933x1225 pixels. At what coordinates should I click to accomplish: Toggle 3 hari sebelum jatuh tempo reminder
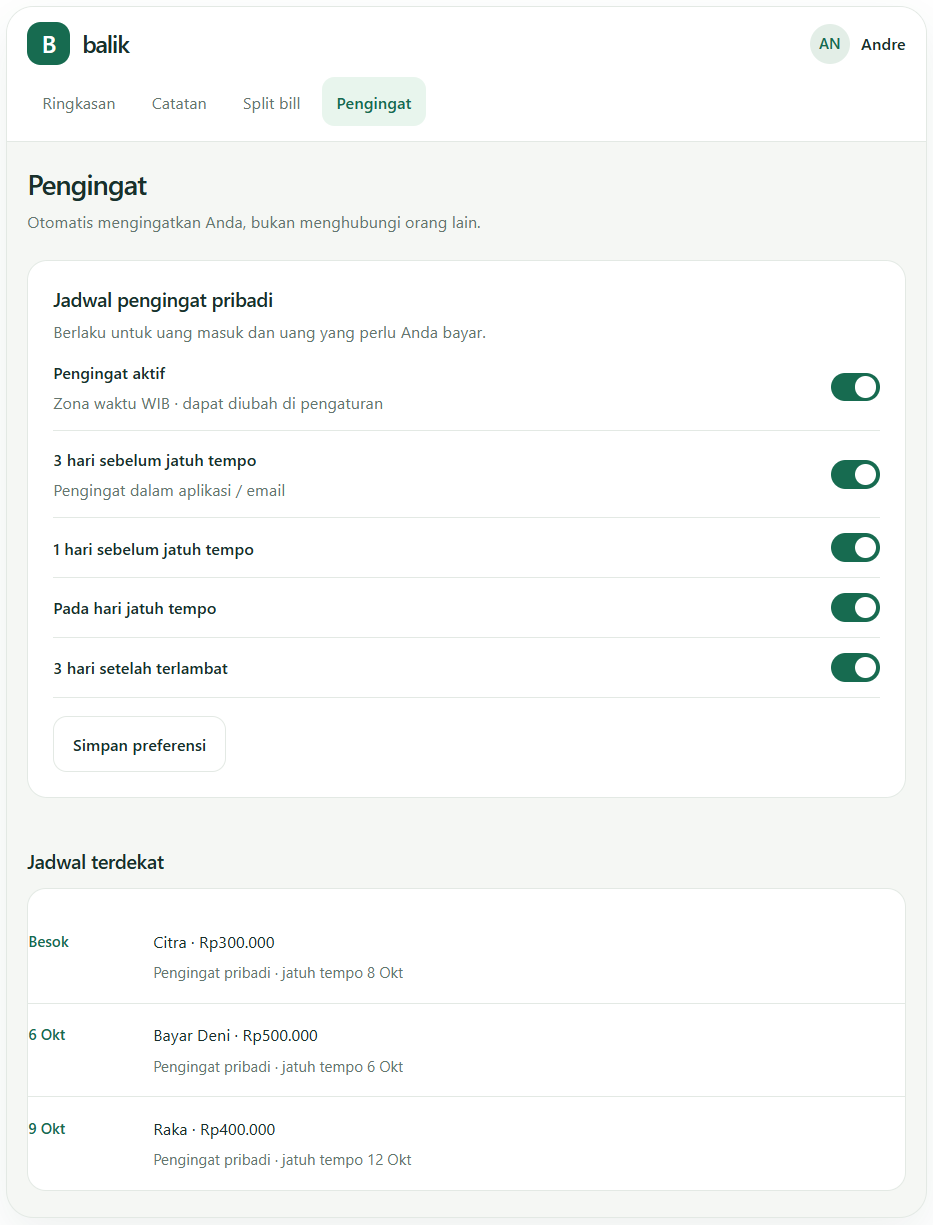(855, 474)
